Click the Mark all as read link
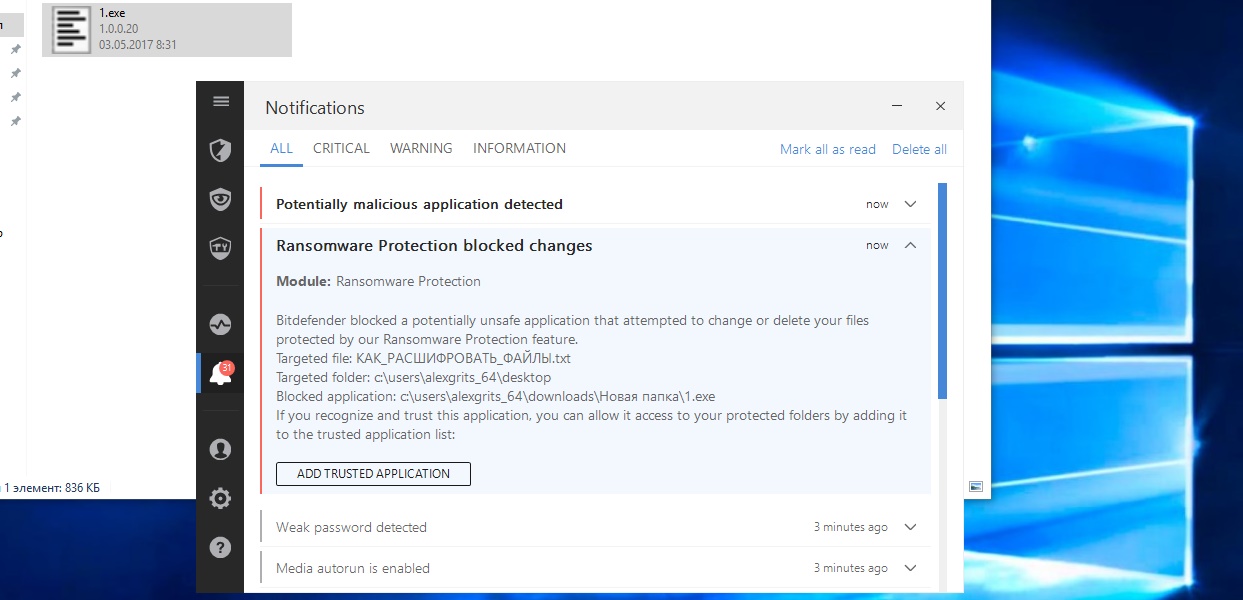 827,149
